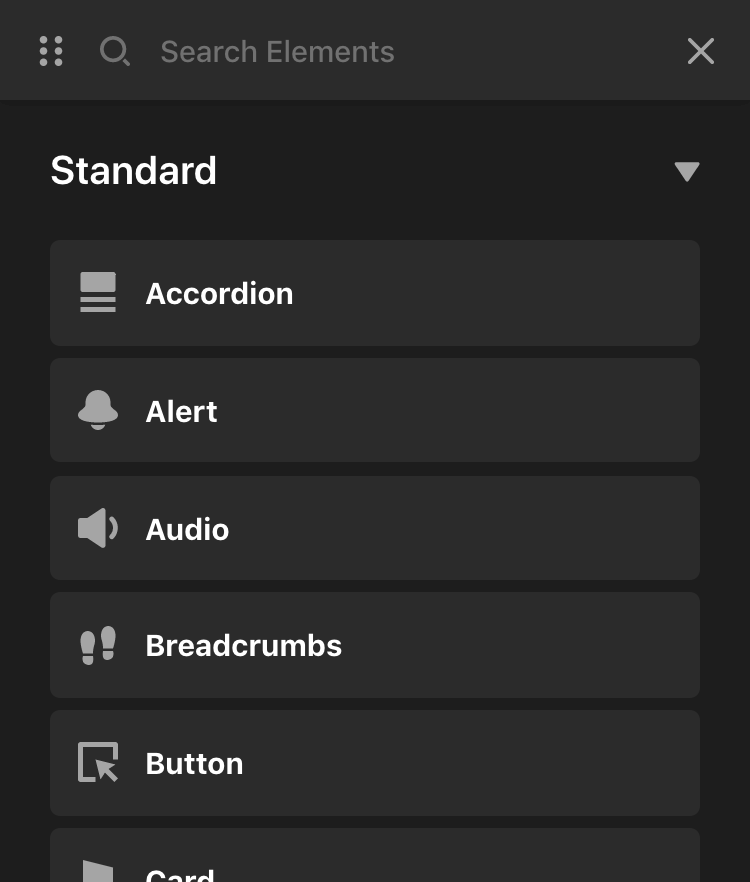The image size is (750, 882).
Task: Click the magnifying glass search icon
Action: point(115,51)
